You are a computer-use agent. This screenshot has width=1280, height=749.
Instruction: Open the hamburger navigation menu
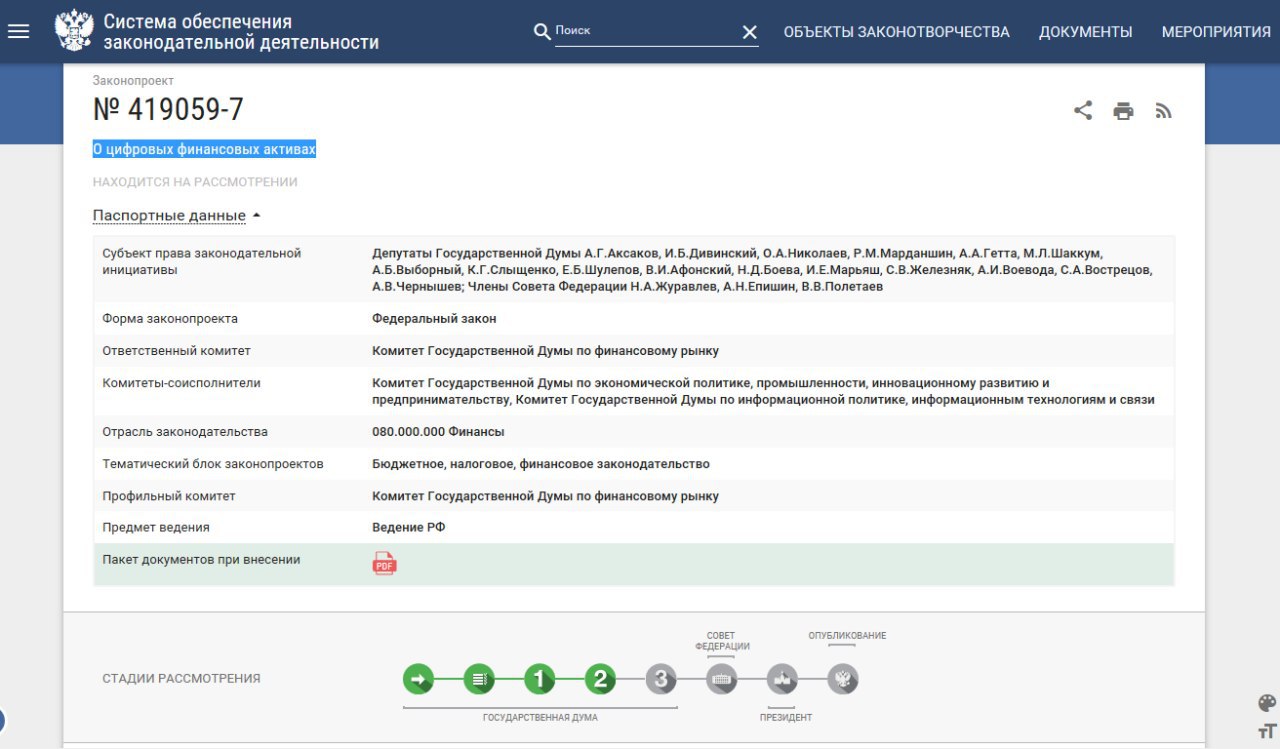click(18, 31)
